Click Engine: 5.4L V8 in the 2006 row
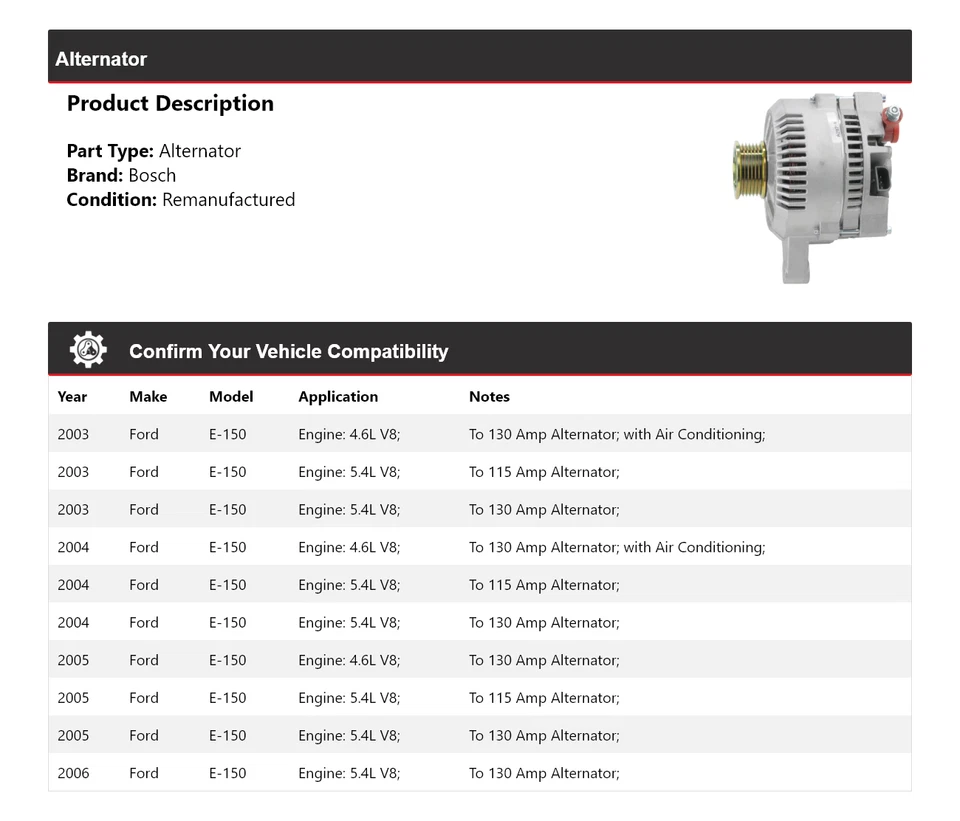 [349, 773]
